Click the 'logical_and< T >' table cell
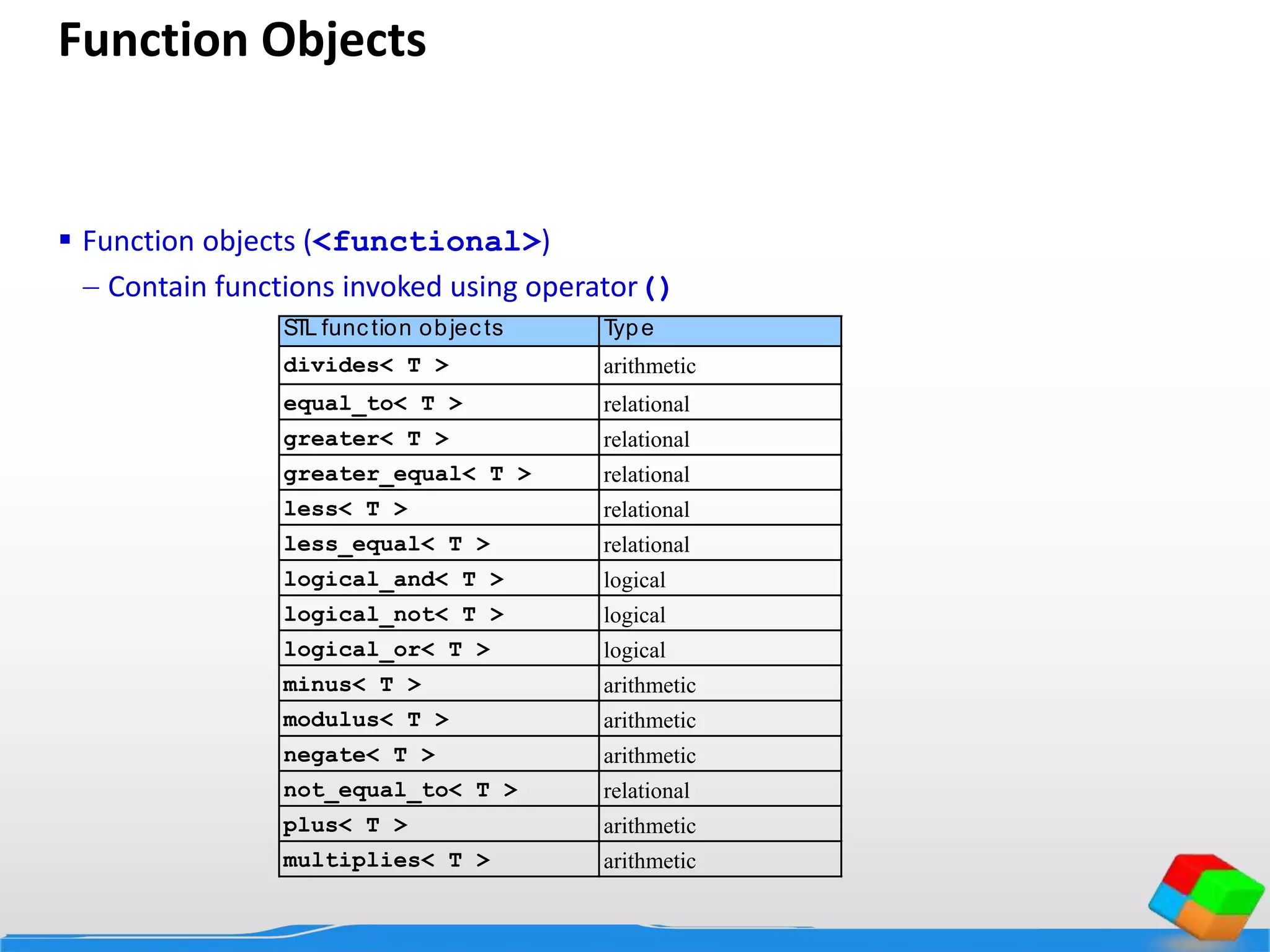 click(x=439, y=578)
